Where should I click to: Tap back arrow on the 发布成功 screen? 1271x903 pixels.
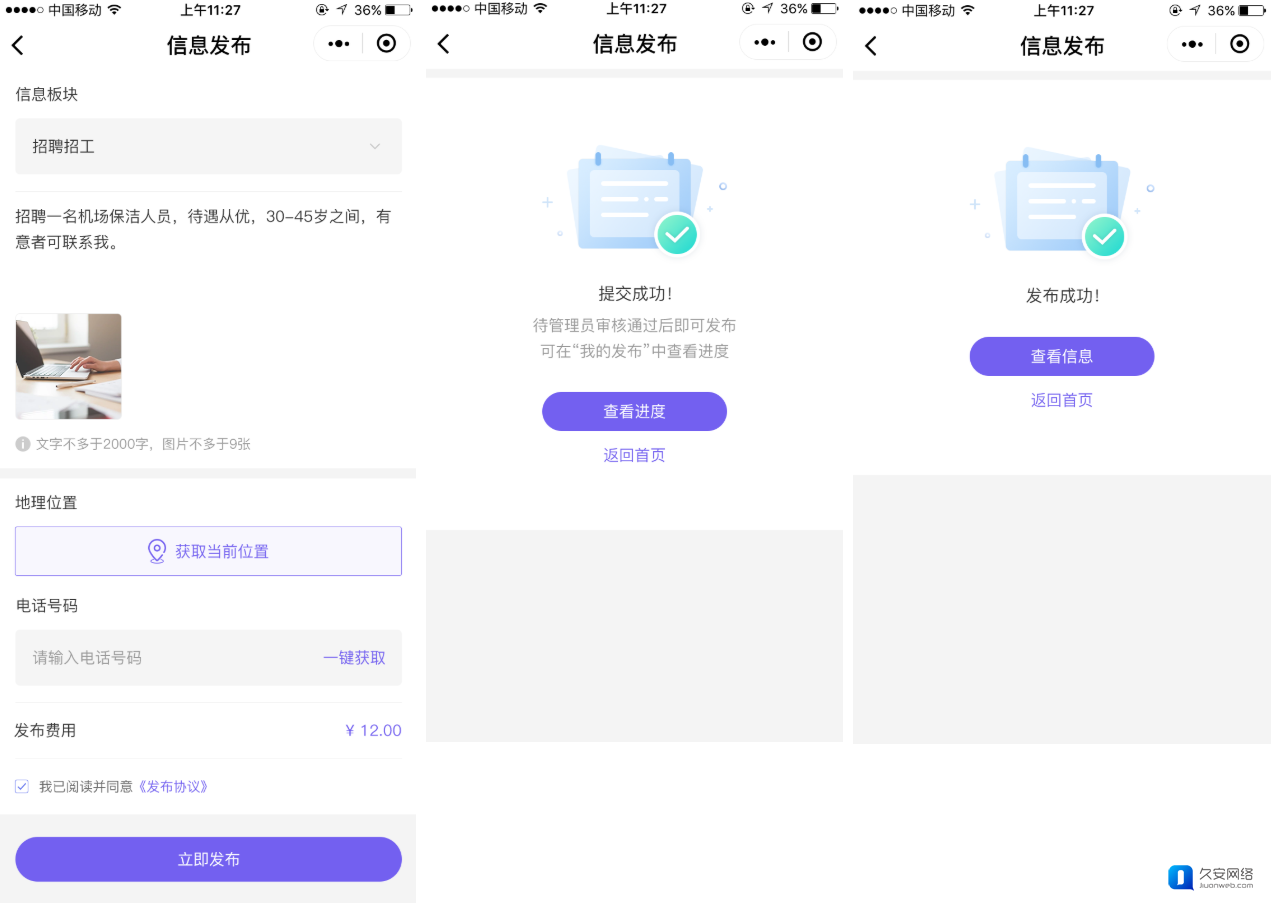(x=871, y=45)
